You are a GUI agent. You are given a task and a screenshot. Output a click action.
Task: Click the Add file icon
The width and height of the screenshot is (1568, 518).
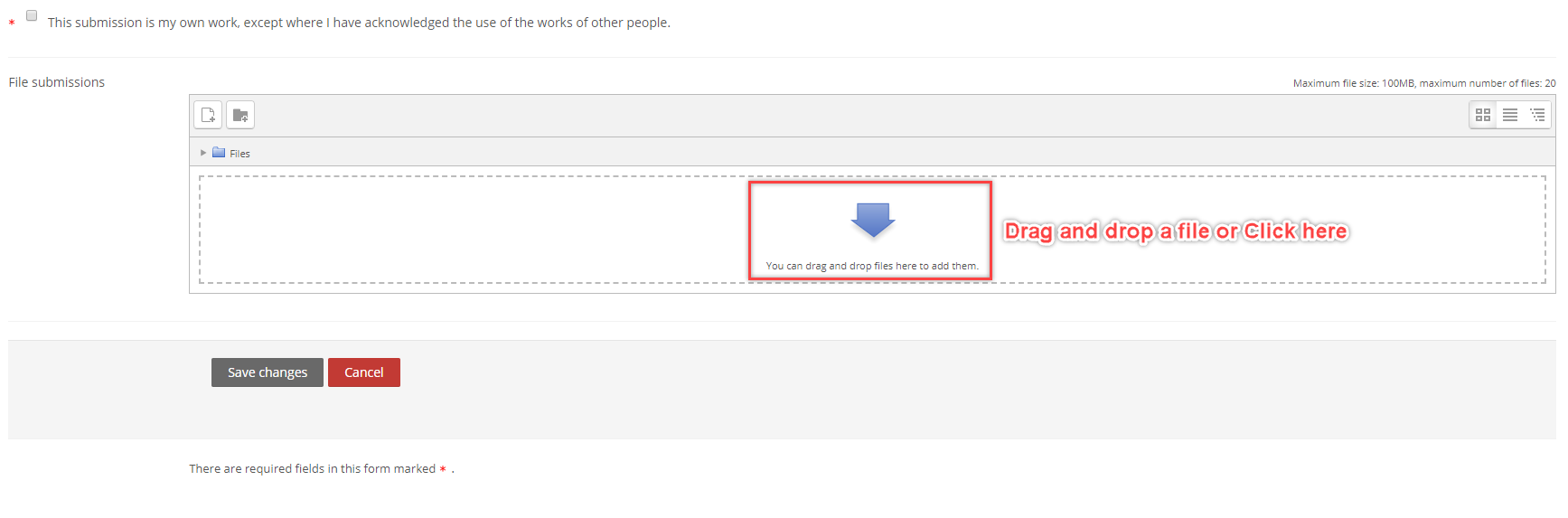pyautogui.click(x=208, y=115)
